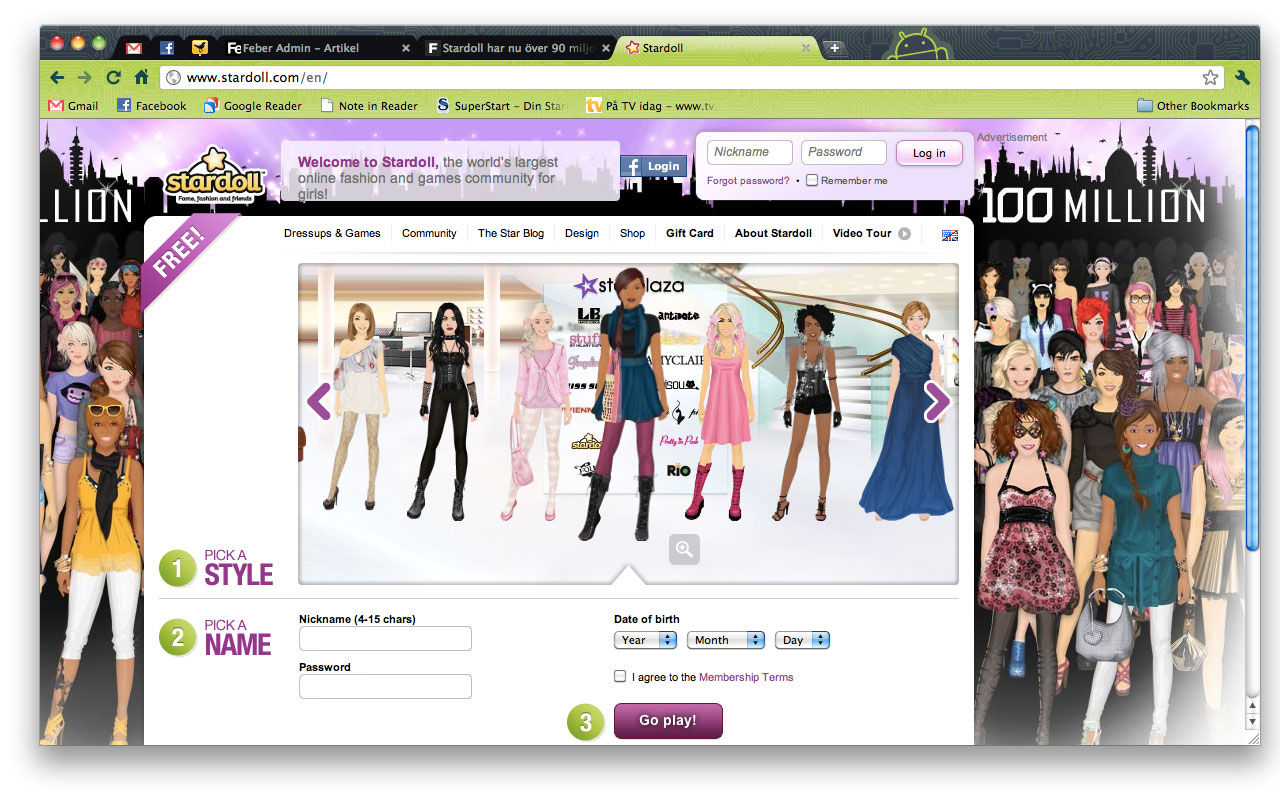Screen dimensions: 1280x800
Task: Reload the page with the refresh icon
Action: (x=113, y=77)
